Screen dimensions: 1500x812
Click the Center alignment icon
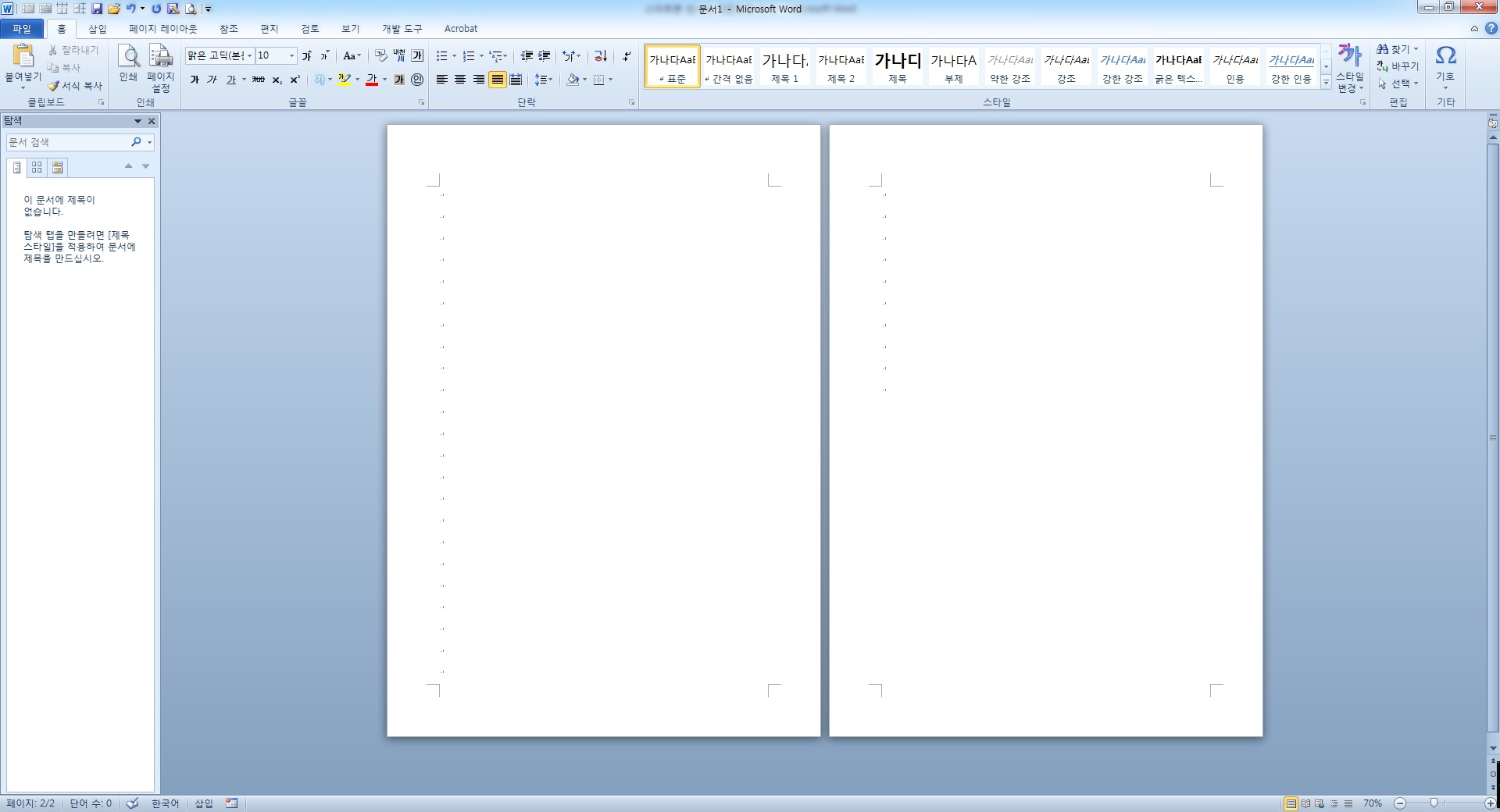tap(460, 80)
